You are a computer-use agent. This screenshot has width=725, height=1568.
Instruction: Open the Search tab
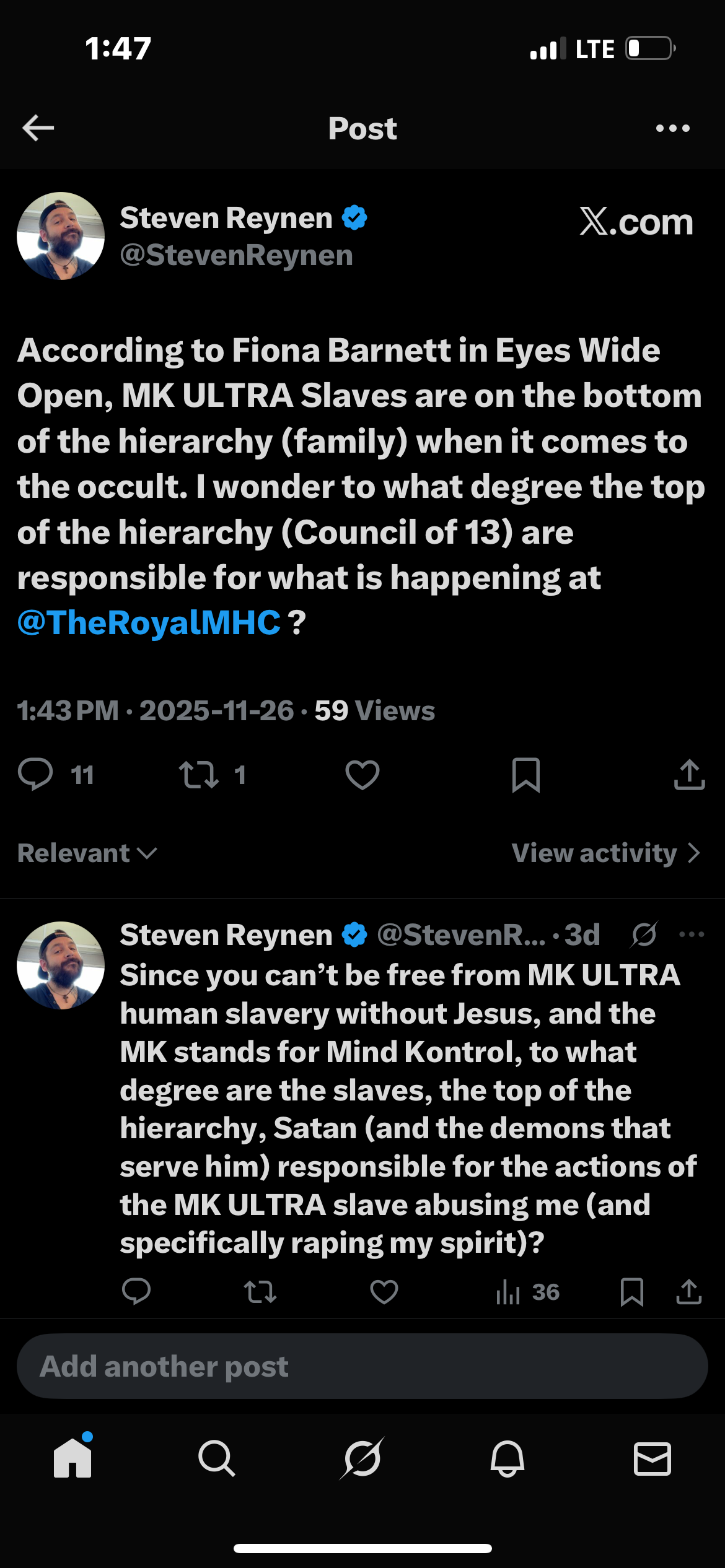pyautogui.click(x=216, y=1458)
